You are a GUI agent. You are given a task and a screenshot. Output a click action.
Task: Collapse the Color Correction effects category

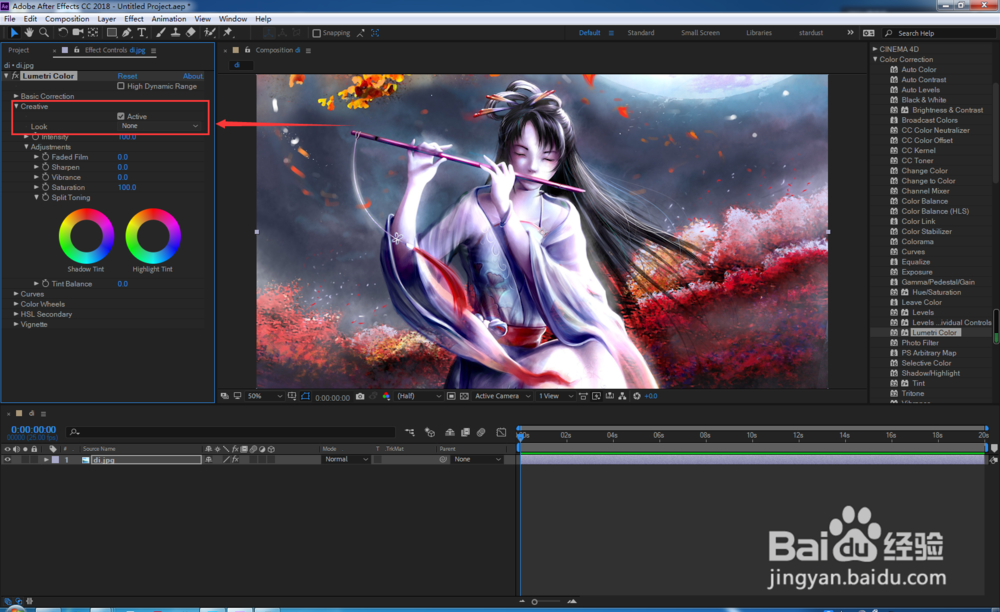[876, 59]
